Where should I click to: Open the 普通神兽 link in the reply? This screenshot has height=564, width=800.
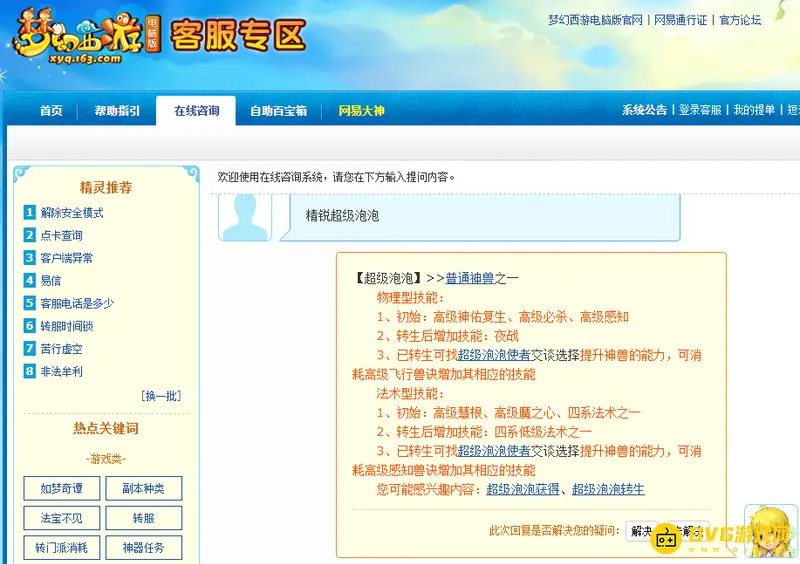[469, 278]
